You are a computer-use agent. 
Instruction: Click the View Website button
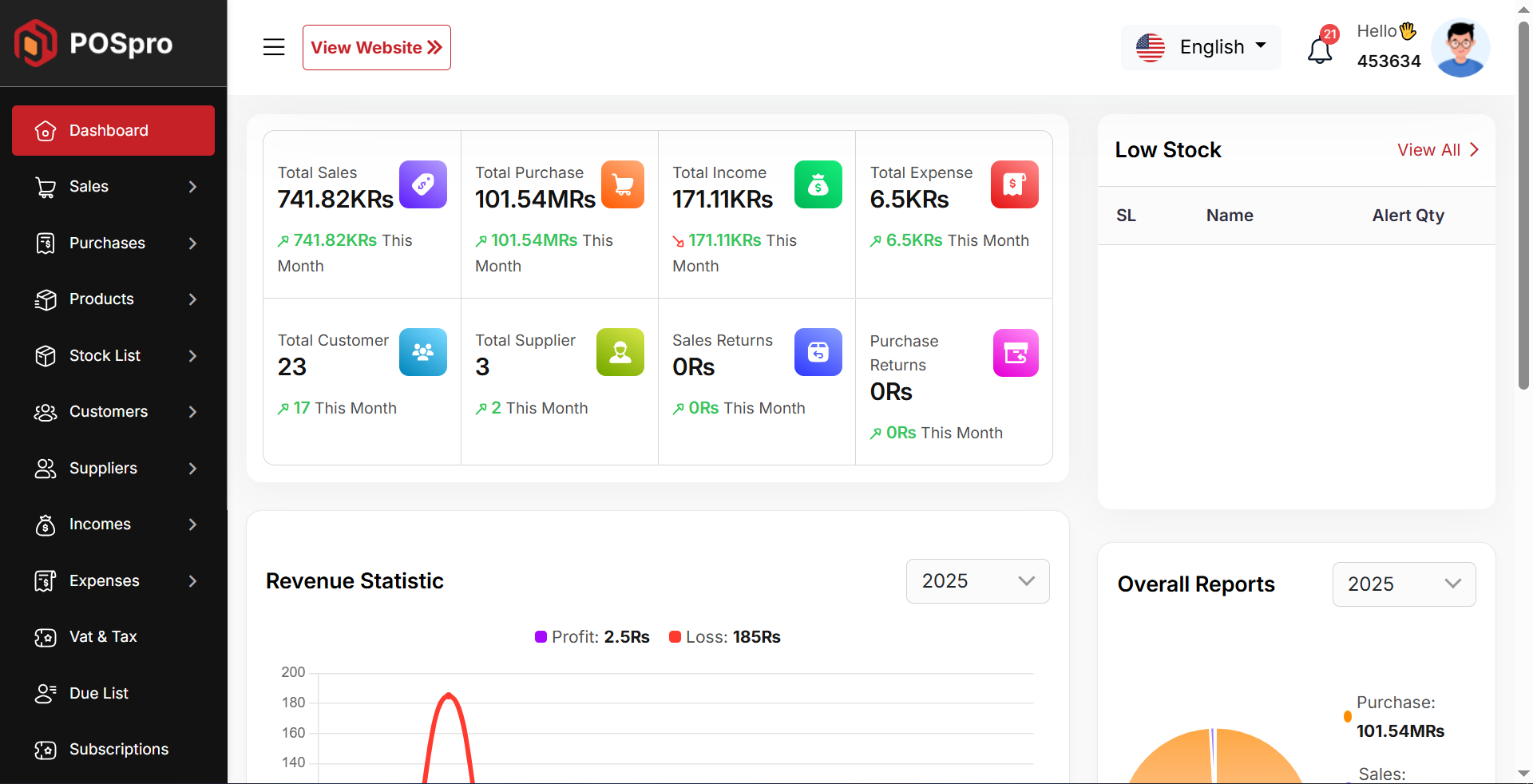click(376, 47)
